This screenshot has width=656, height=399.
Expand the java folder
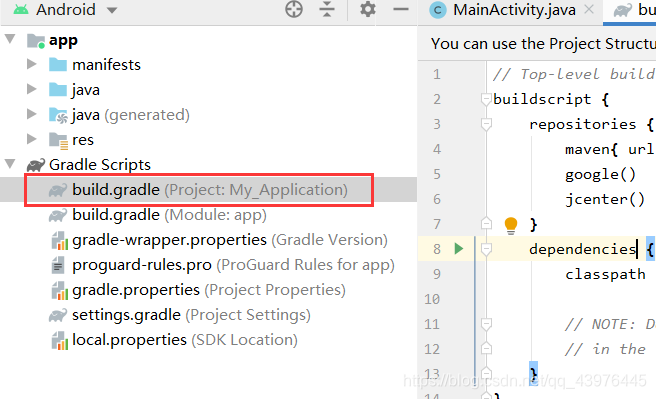31,89
